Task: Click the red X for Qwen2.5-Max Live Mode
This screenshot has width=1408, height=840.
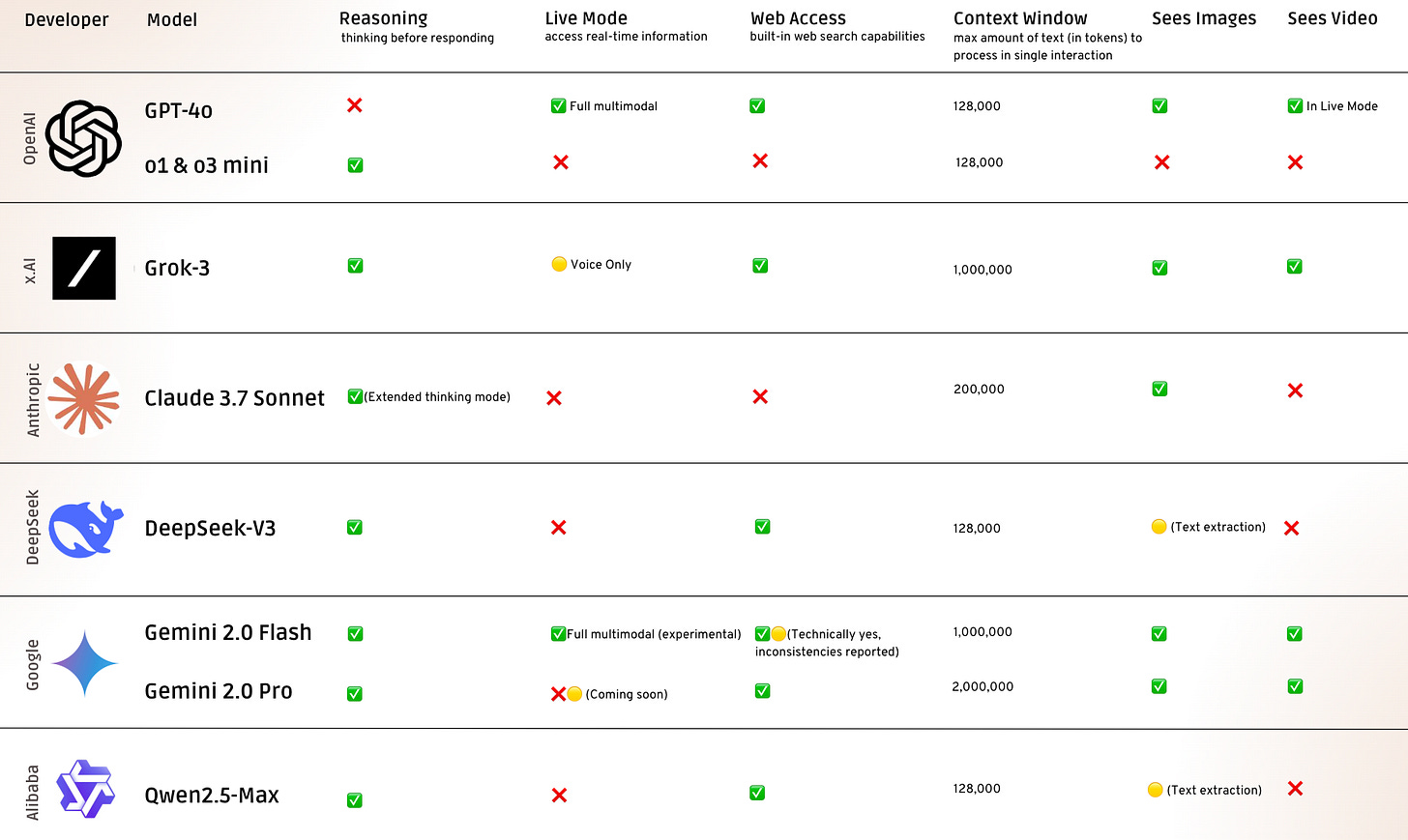Action: [x=559, y=795]
